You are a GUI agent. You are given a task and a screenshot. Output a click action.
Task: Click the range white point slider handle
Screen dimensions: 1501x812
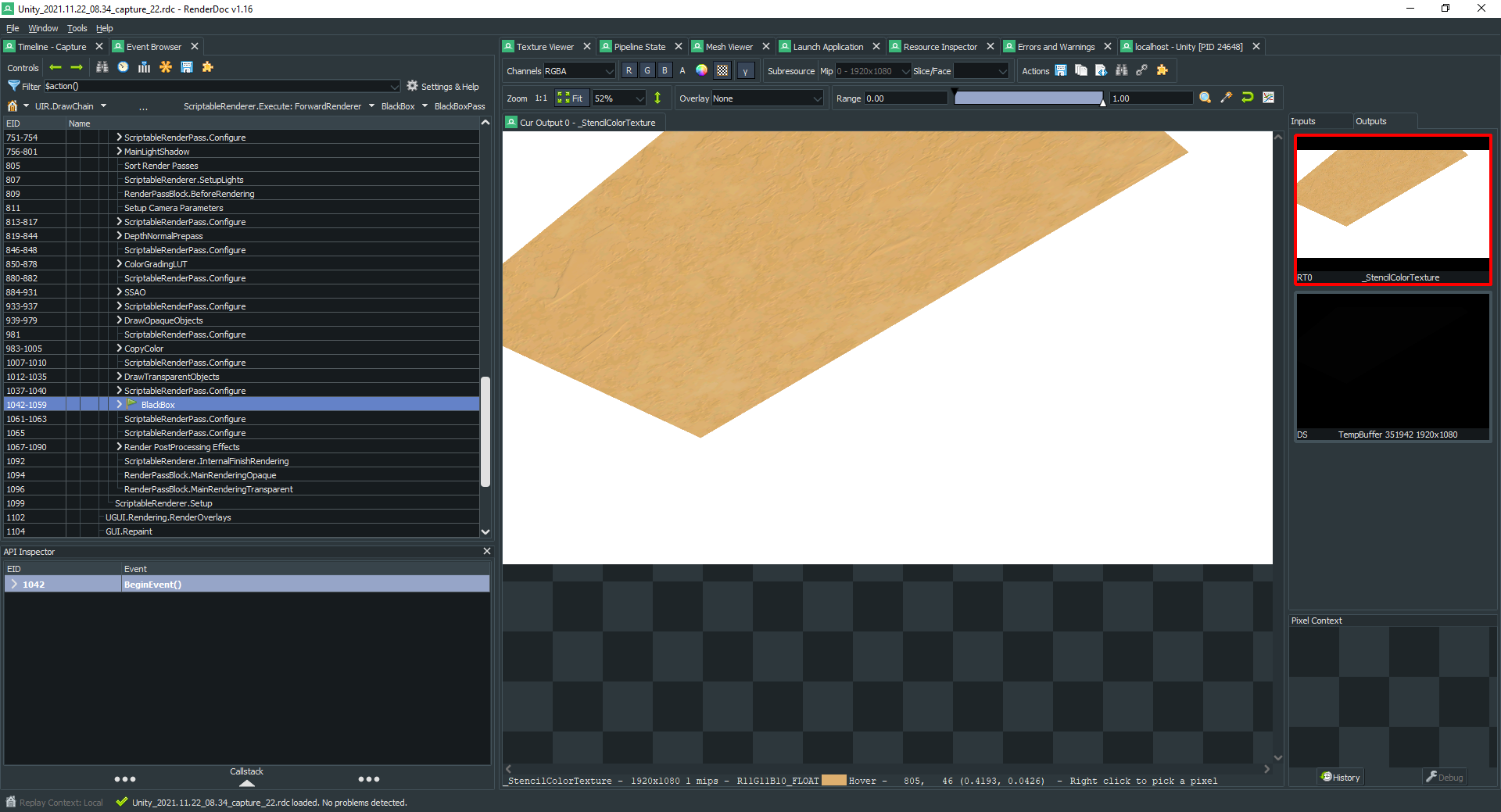click(1102, 102)
